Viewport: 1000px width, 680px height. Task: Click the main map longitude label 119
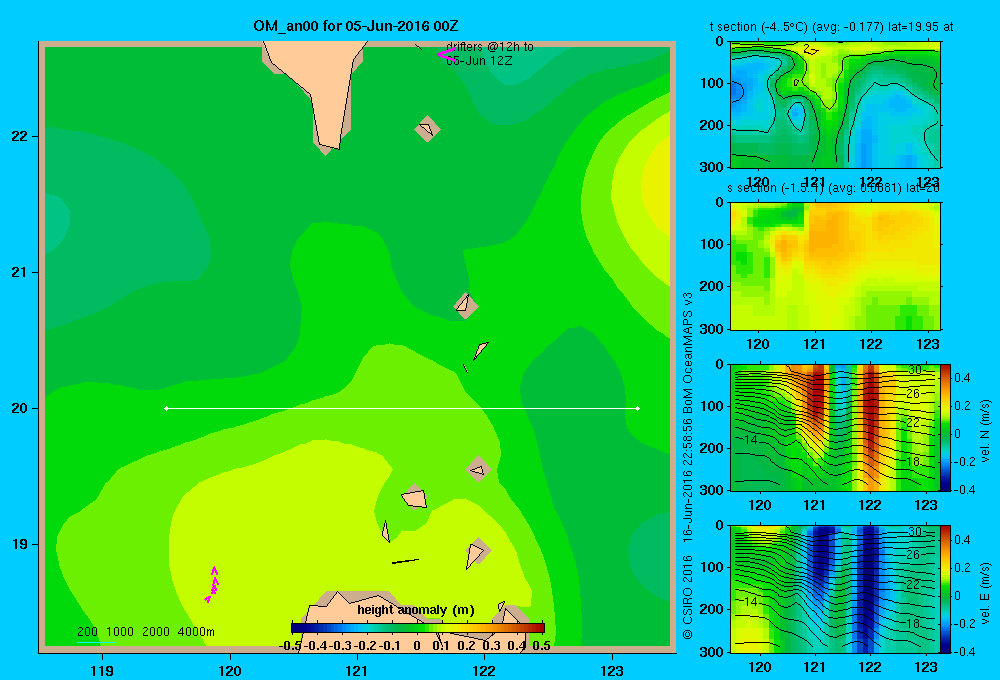[x=102, y=670]
